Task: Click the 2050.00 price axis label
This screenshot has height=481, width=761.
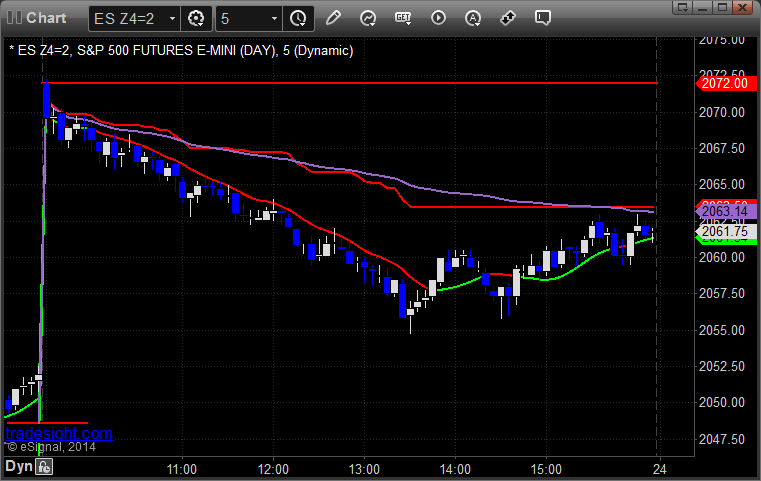Action: 722,402
